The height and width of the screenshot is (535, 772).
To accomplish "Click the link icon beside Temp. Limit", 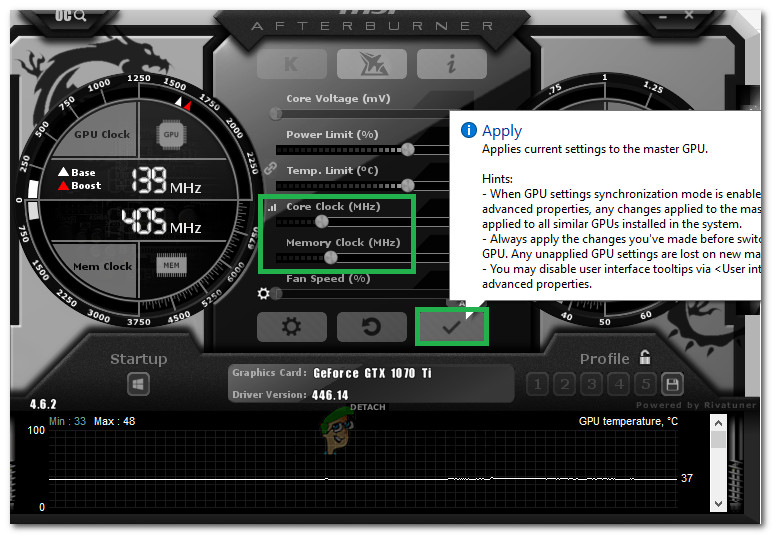I will (270, 169).
